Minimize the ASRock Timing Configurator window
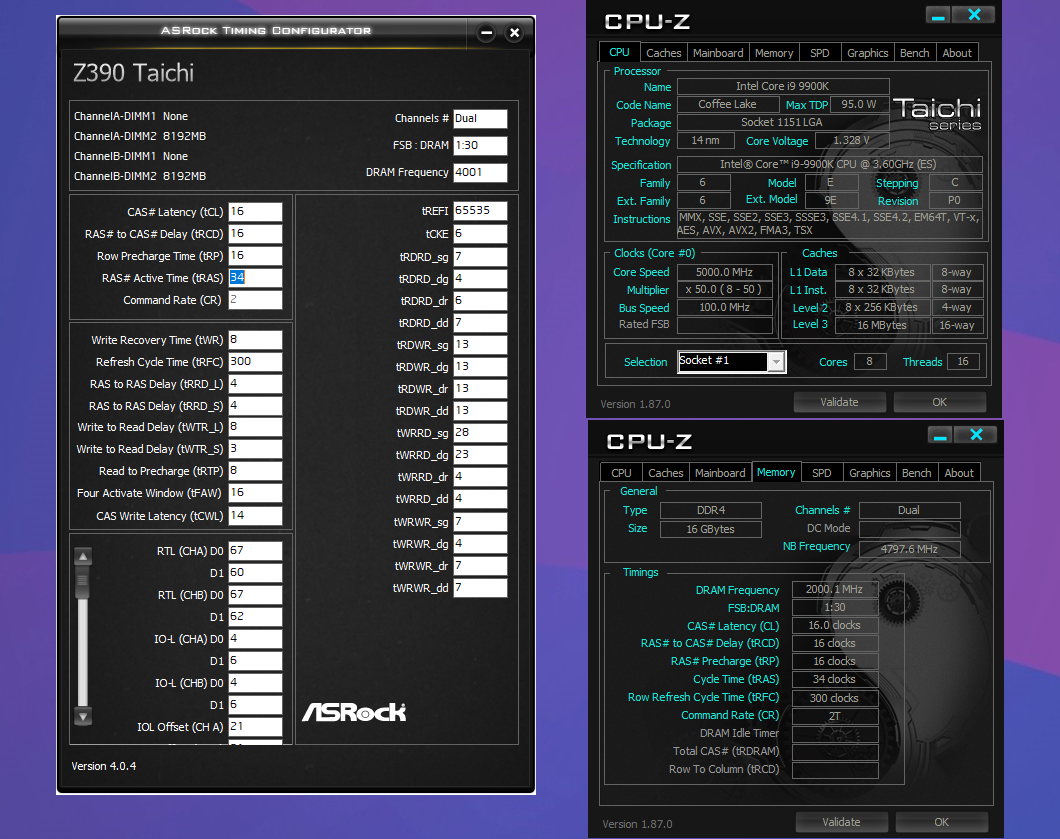Screen dimensions: 1060x839 click(486, 32)
